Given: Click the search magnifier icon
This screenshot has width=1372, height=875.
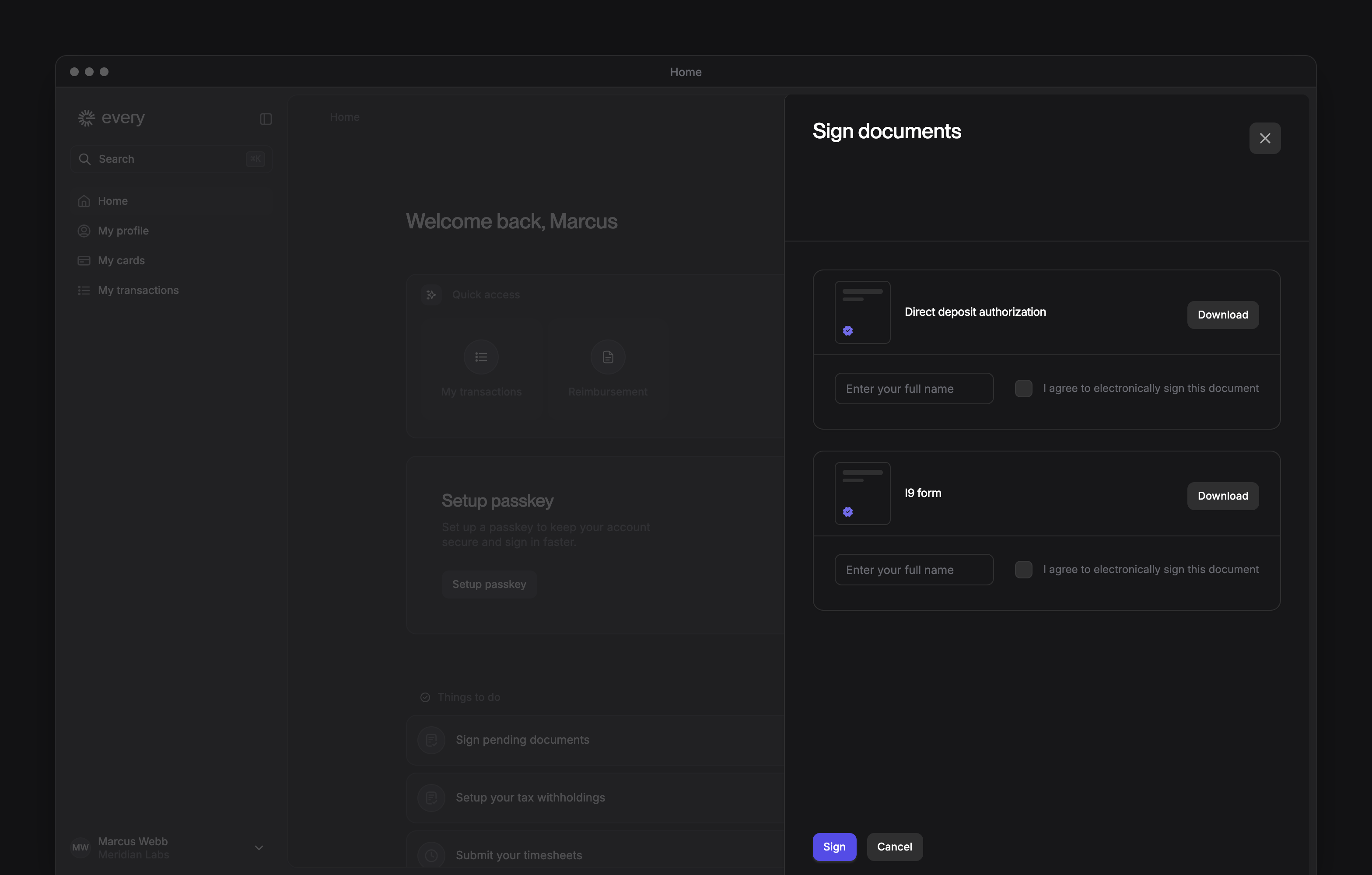Looking at the screenshot, I should click(84, 159).
